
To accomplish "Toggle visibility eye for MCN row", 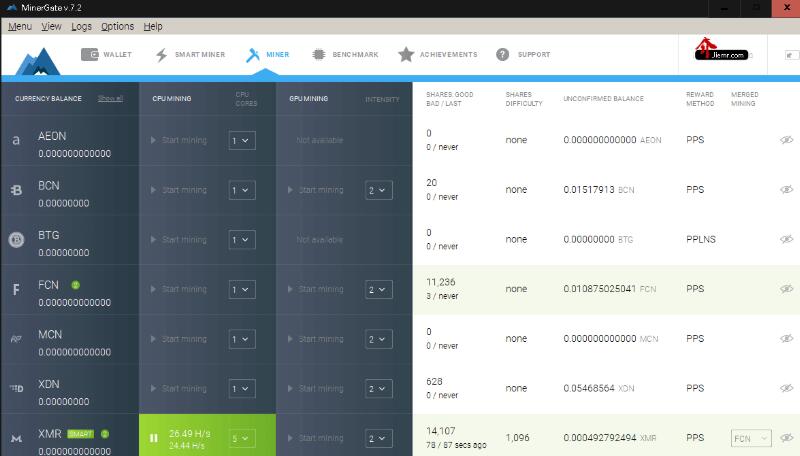I will point(786,338).
